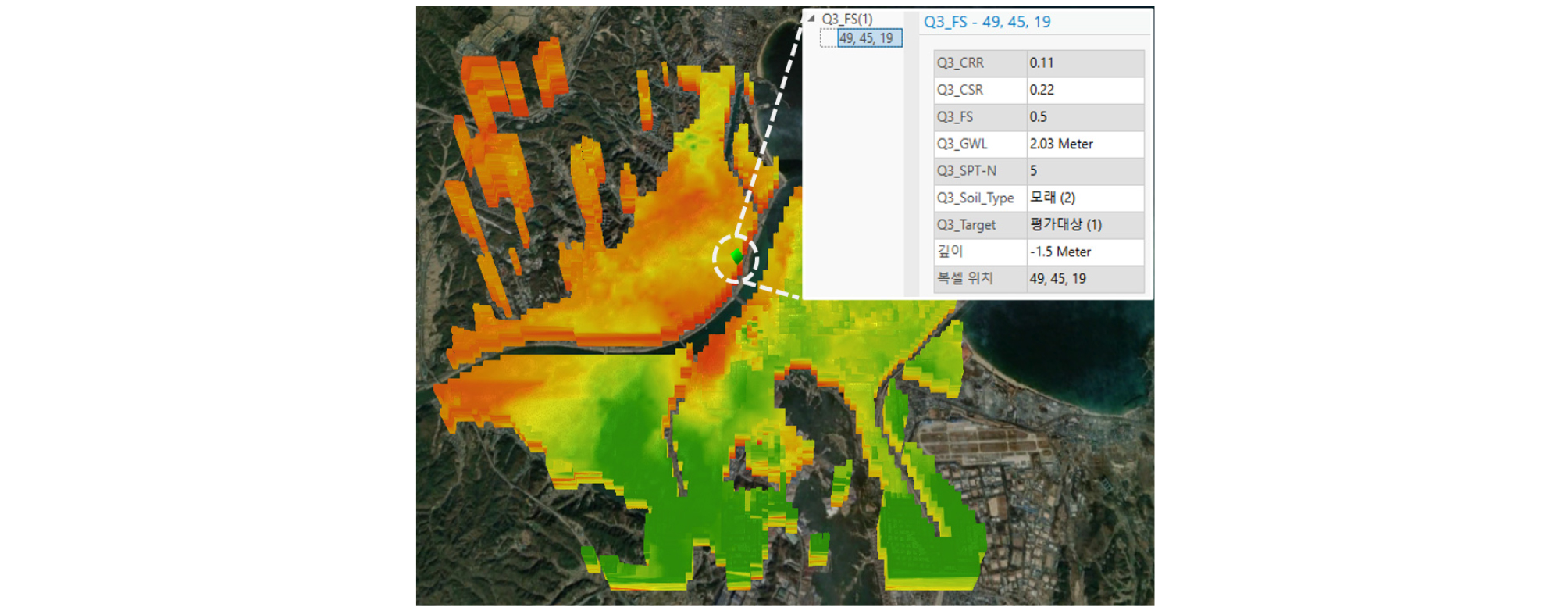Click the Q3_Soil_Type field name cell

980,198
